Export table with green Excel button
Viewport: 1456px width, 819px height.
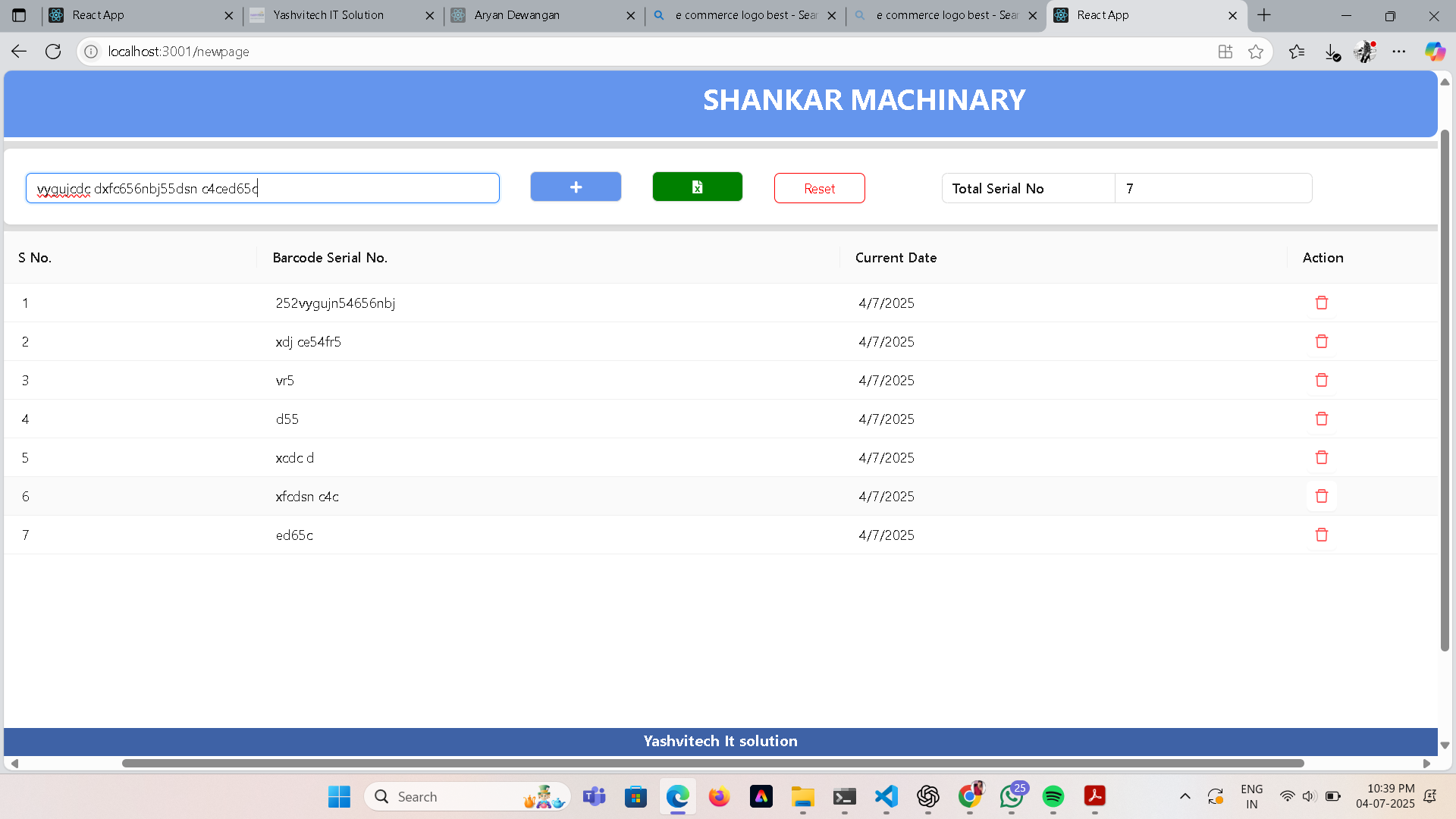[697, 187]
